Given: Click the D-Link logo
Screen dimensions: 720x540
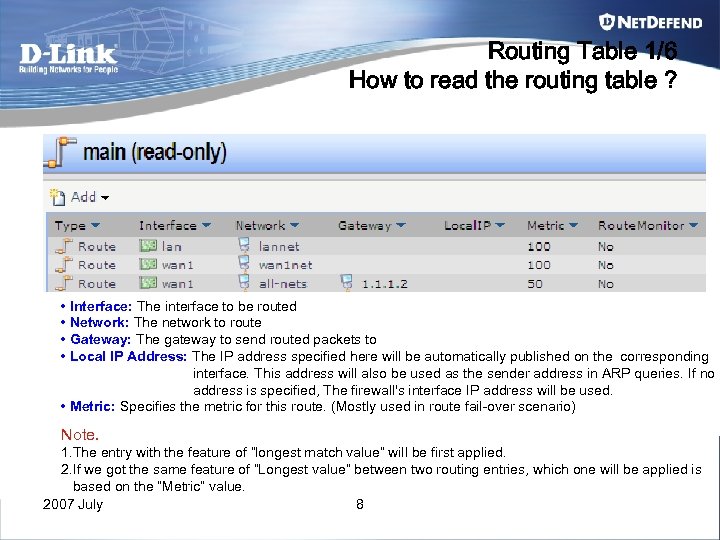Looking at the screenshot, I should tap(68, 58).
